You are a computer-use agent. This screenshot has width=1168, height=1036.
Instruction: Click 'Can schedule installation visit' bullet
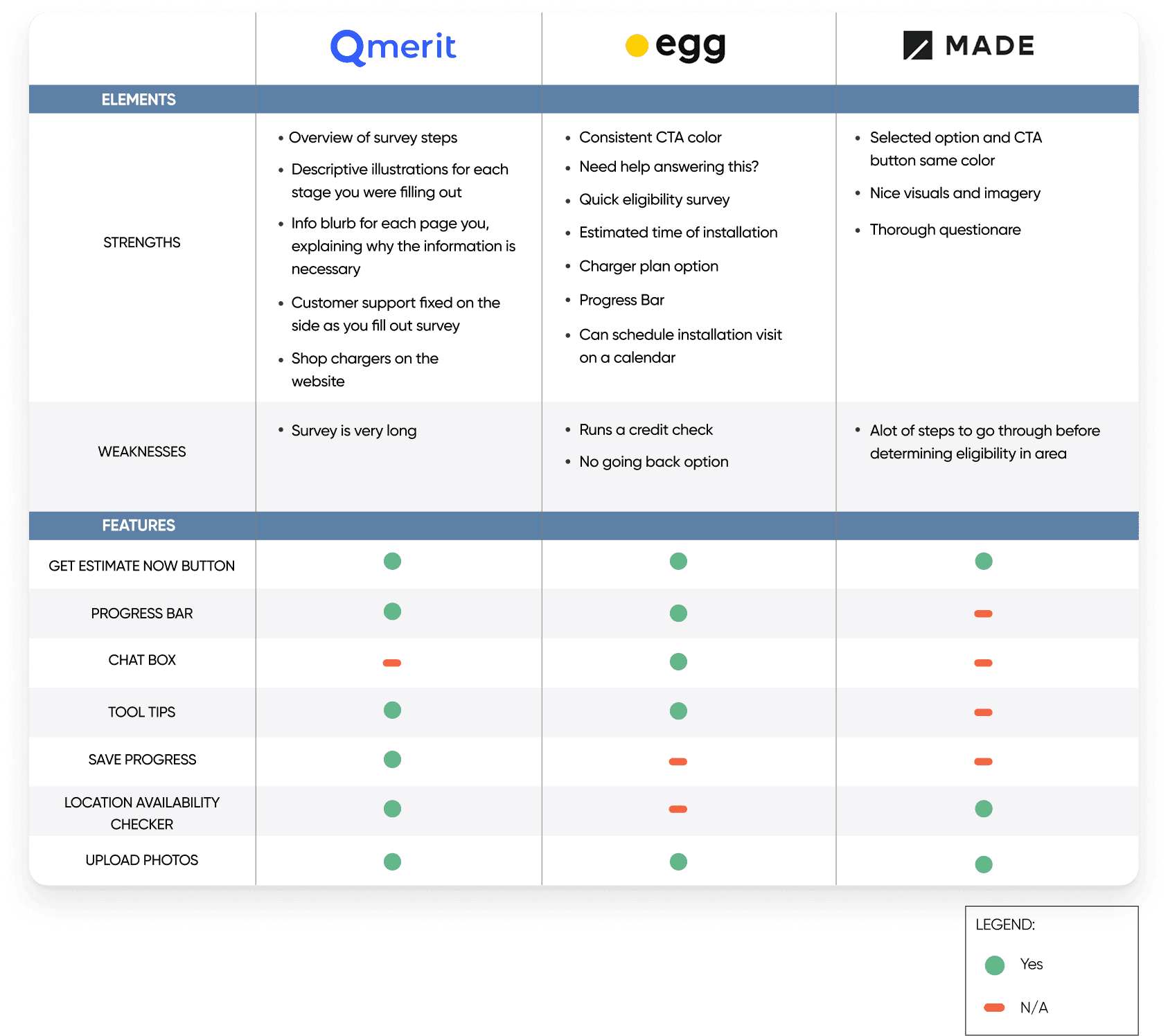pyautogui.click(x=680, y=346)
